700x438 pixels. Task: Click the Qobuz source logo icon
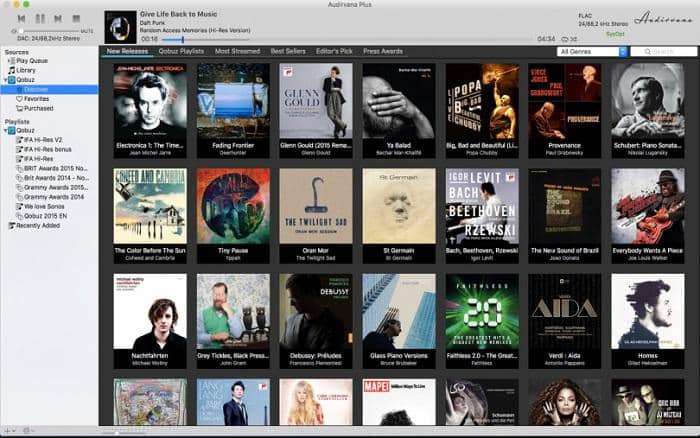click(12, 80)
